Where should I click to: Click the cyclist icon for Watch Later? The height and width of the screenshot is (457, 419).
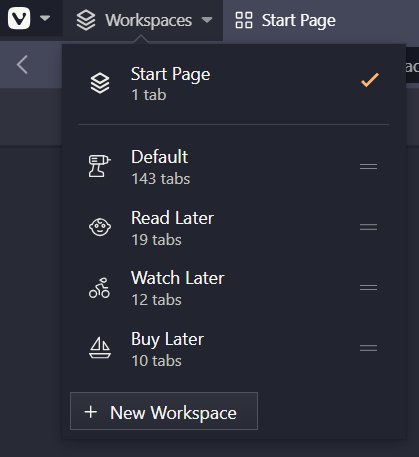pos(99,288)
